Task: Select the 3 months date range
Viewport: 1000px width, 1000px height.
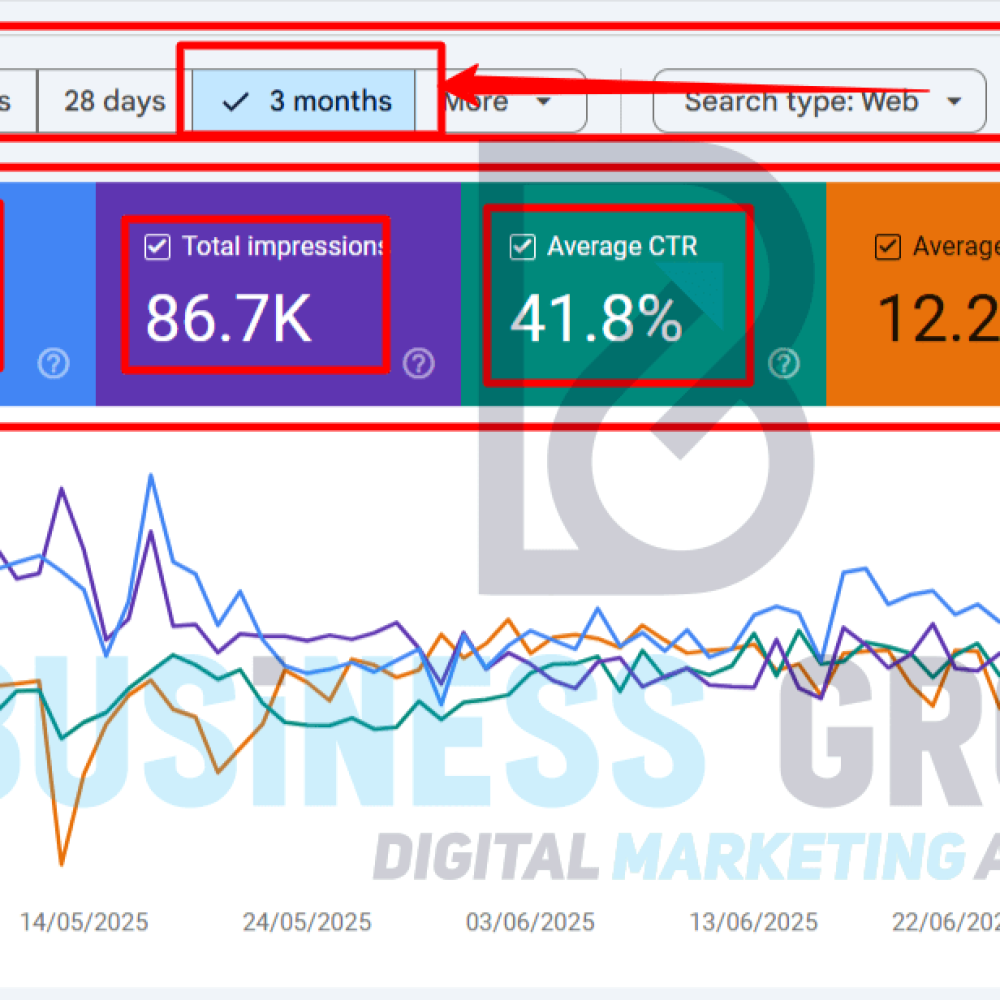Action: click(304, 101)
